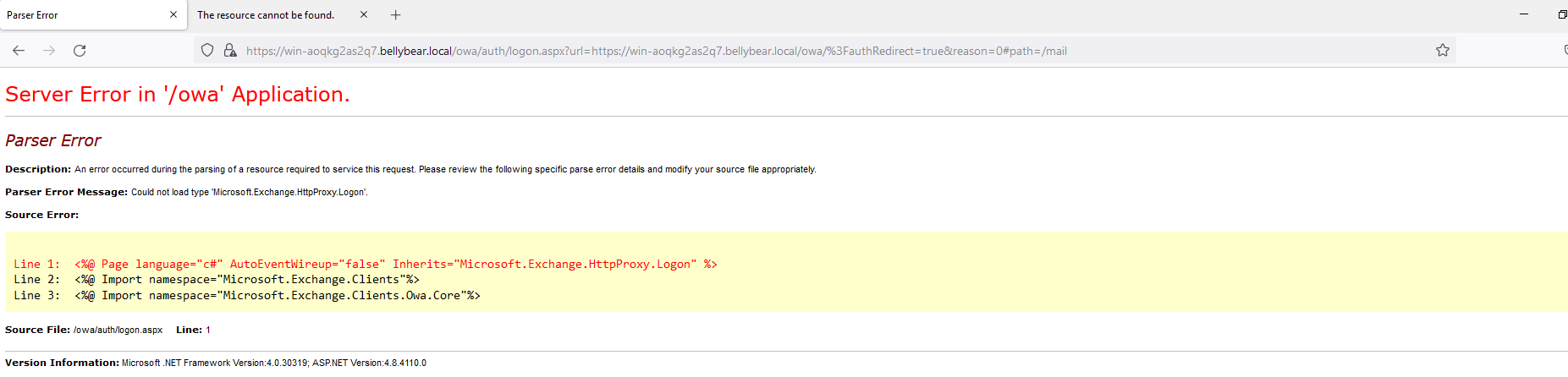Click the 'Server Error in /owa Application' heading
Viewport: 1568px width, 377px height.
(178, 94)
